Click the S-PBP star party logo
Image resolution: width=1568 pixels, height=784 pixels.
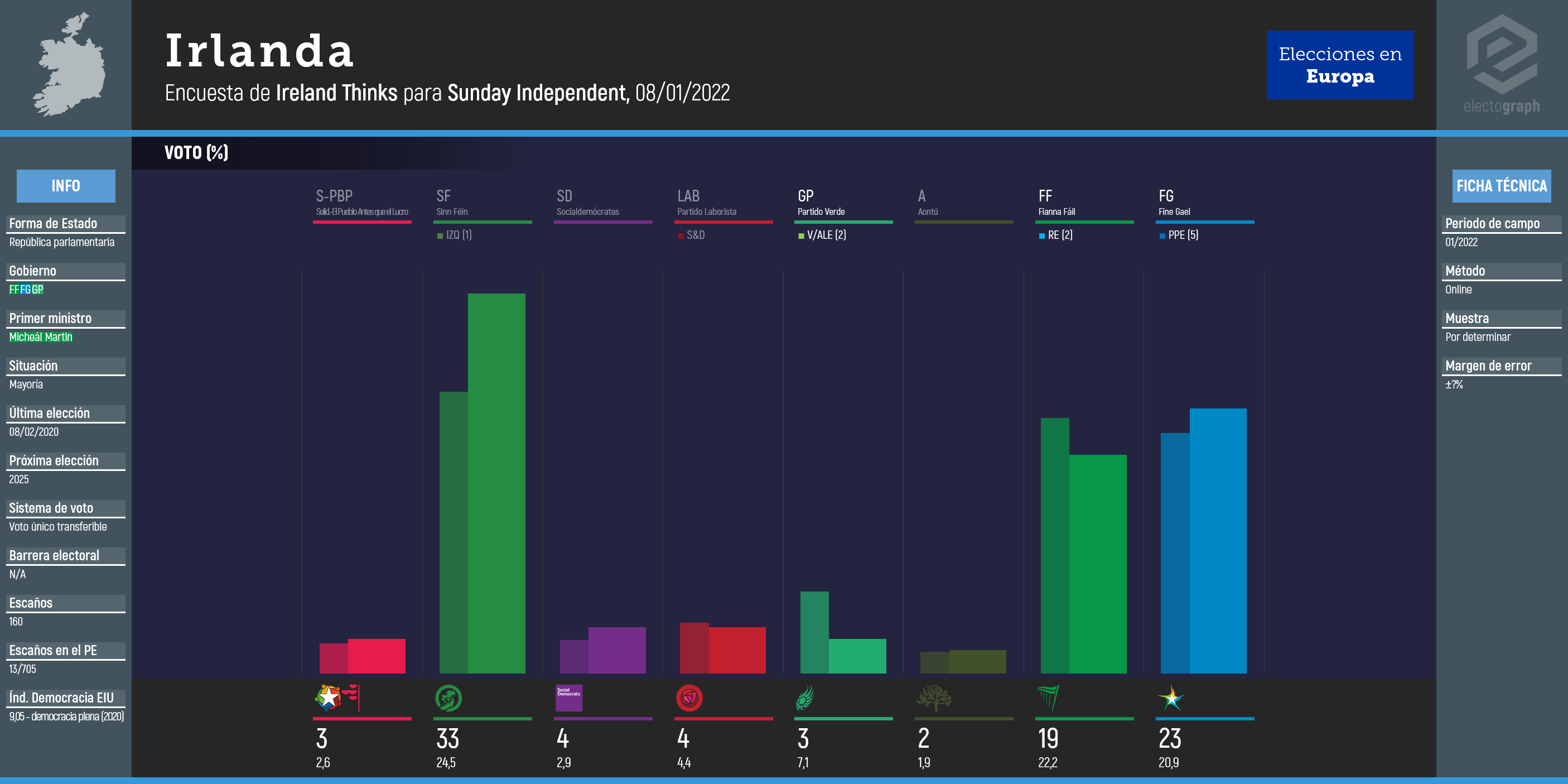pos(329,698)
